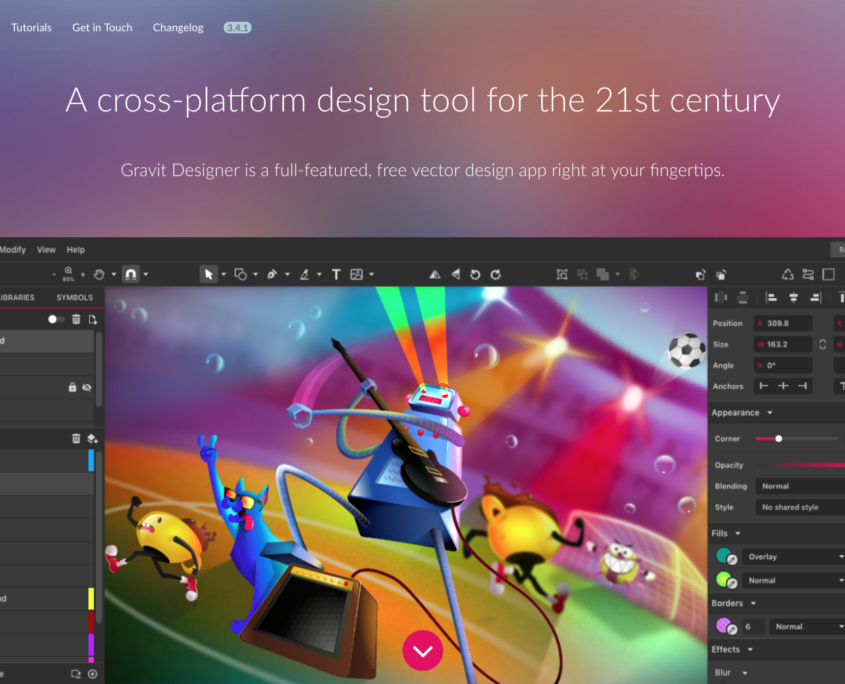Open the Get in Touch link
This screenshot has height=684, width=845.
pos(102,27)
